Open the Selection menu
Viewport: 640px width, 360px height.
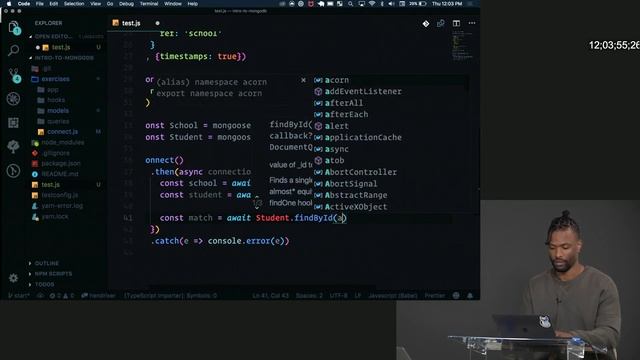click(74, 4)
